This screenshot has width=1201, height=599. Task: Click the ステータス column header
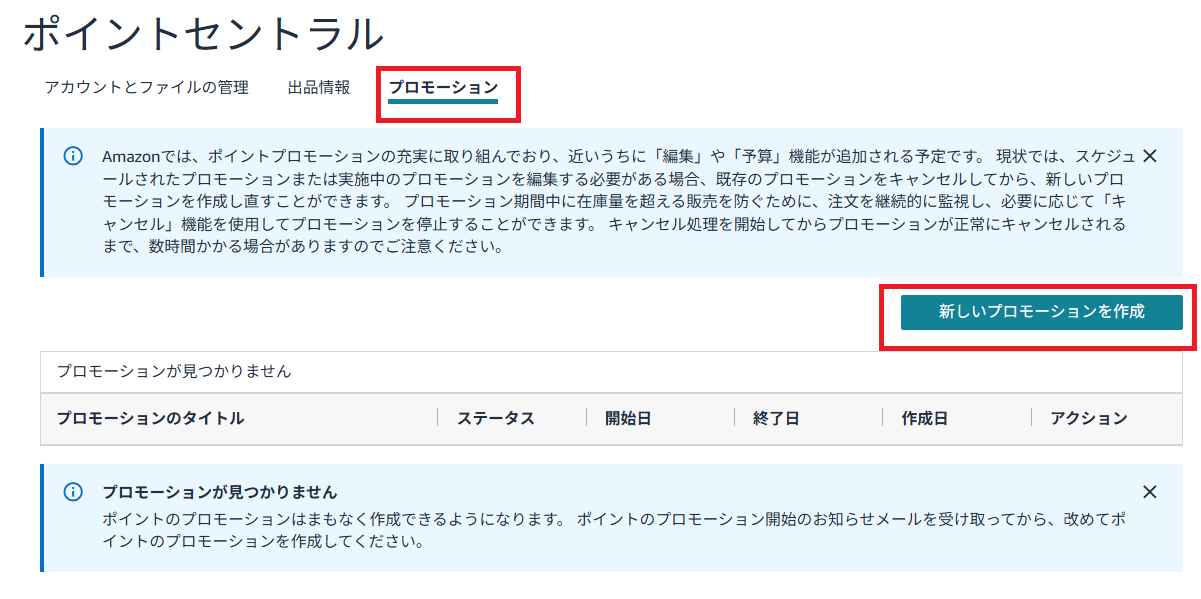point(496,418)
